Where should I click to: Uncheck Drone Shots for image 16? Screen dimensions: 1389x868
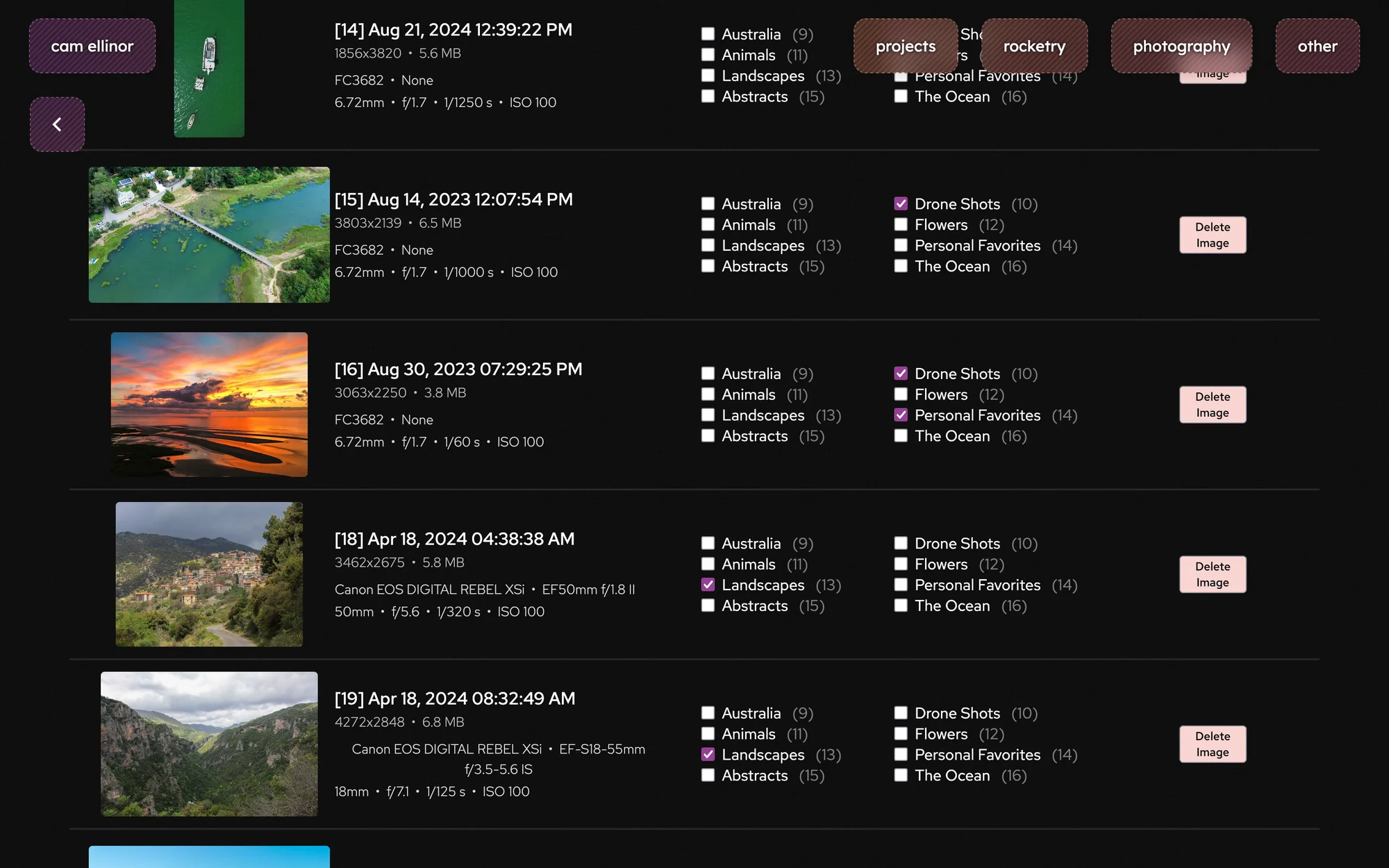point(901,374)
